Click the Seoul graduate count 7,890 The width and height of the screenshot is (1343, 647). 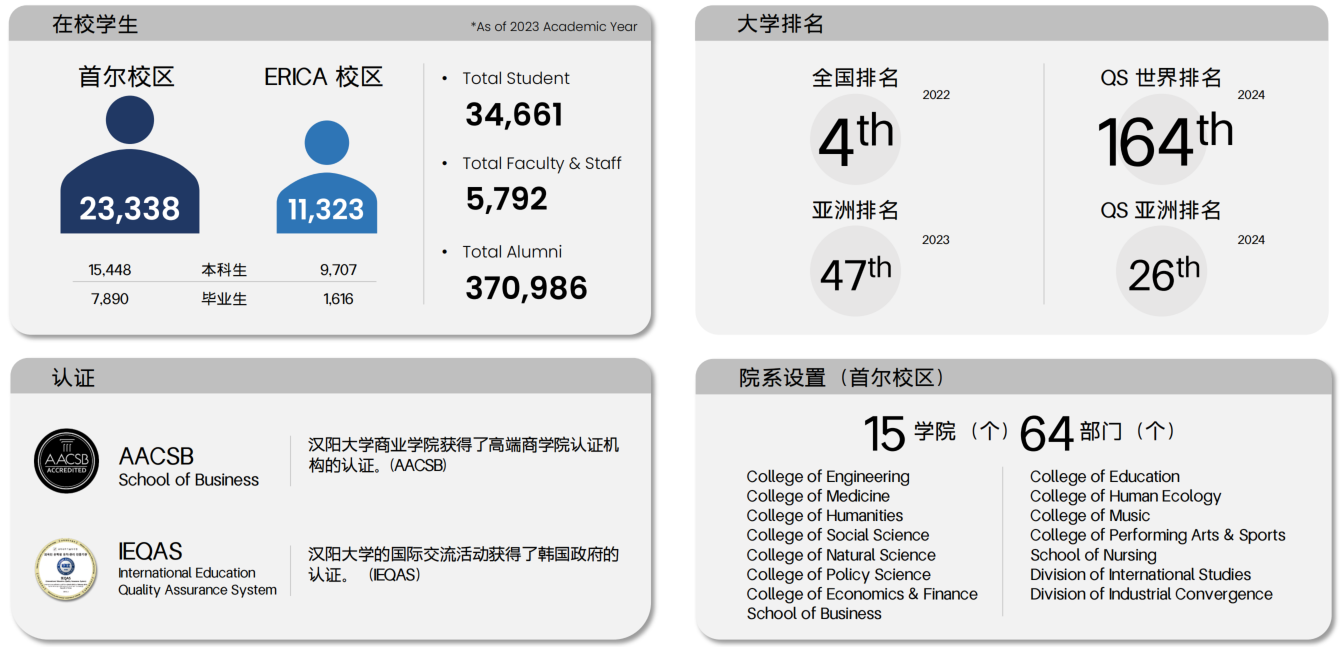[110, 299]
